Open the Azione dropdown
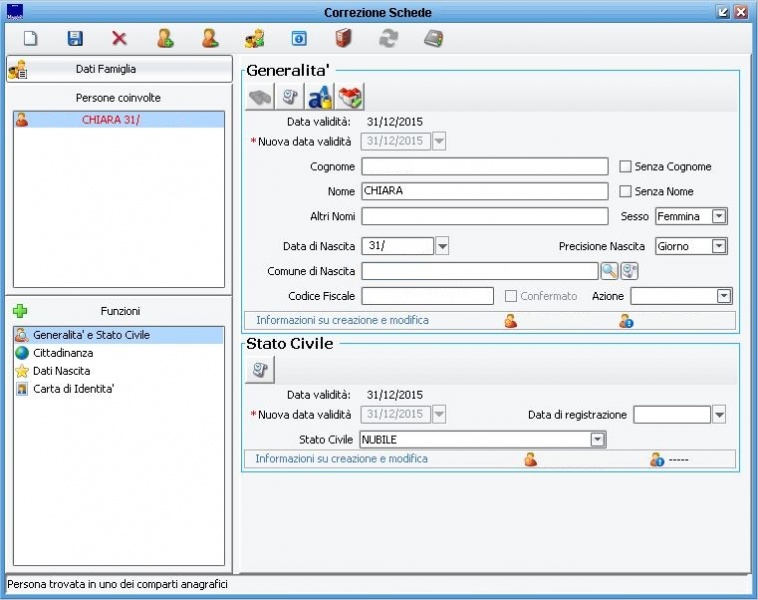The width and height of the screenshot is (758, 600). (724, 296)
